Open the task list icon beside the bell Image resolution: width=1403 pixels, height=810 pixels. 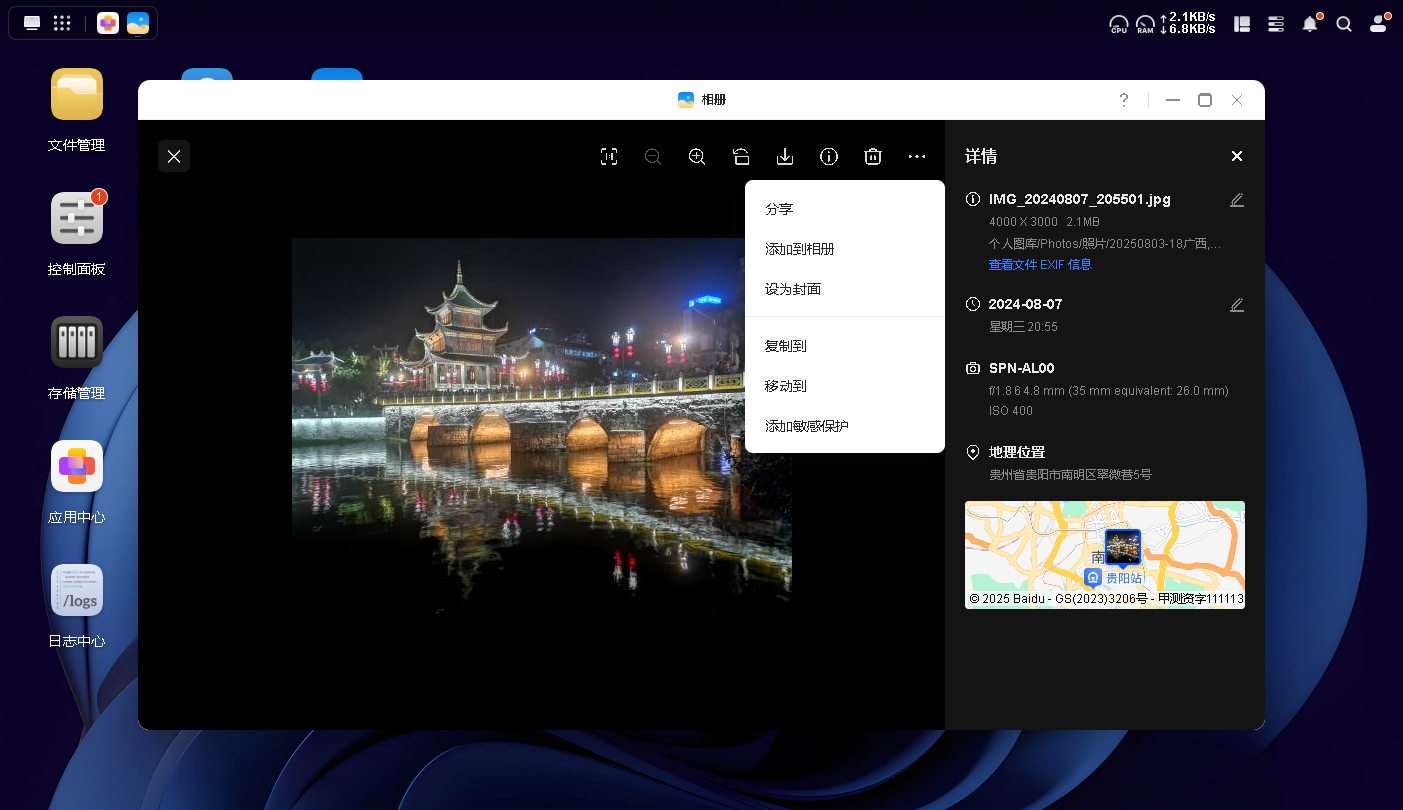pyautogui.click(x=1276, y=24)
